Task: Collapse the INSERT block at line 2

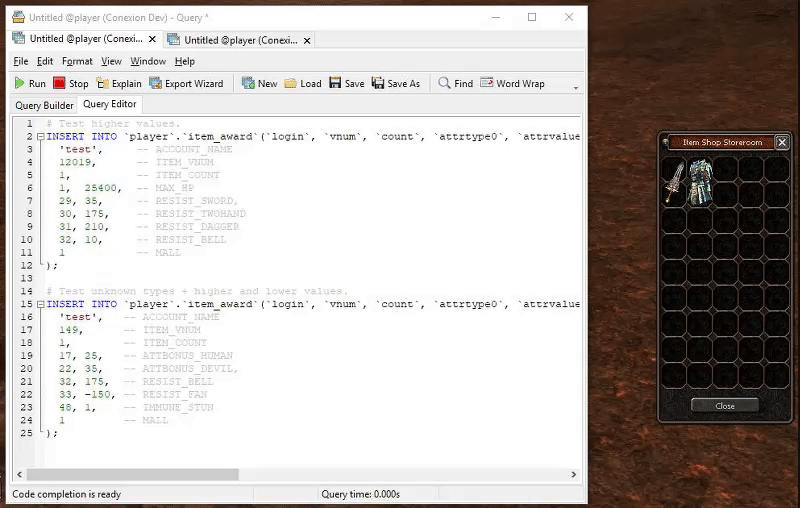Action: (x=40, y=137)
